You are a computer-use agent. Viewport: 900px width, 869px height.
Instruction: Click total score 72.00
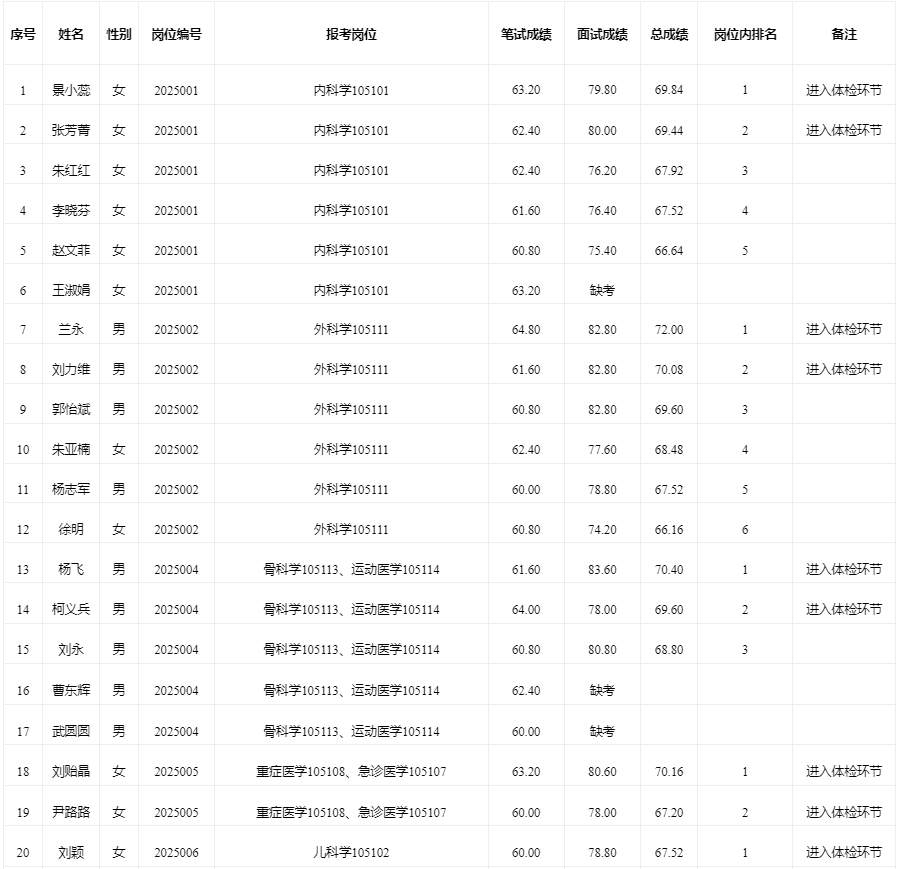click(669, 329)
